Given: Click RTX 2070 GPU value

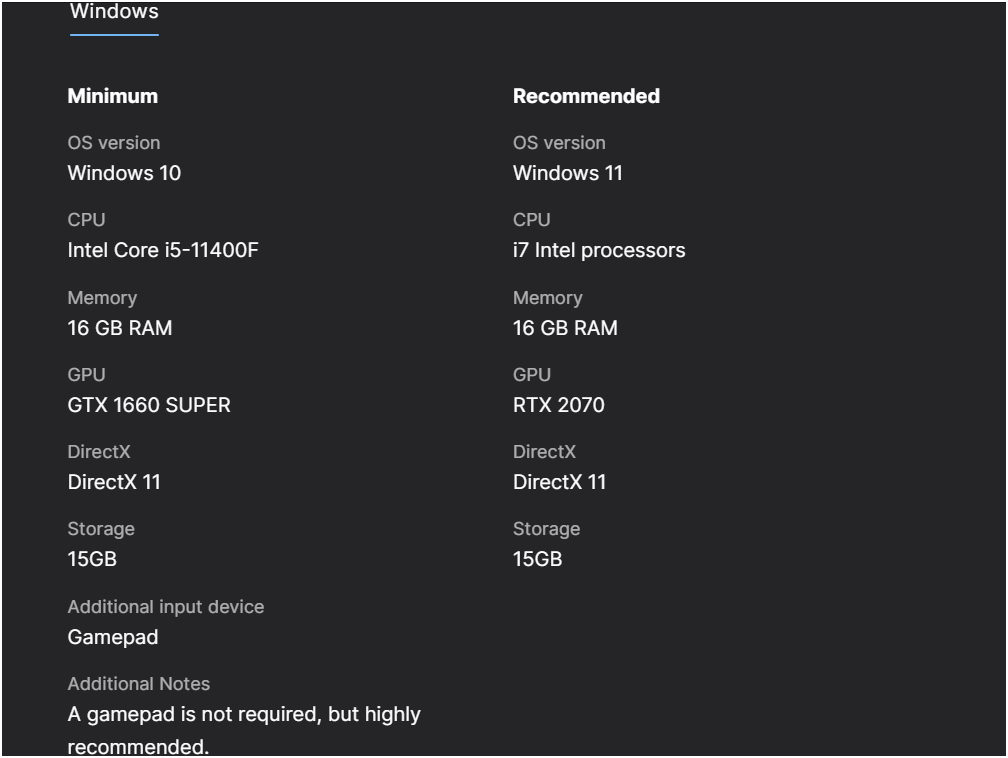Looking at the screenshot, I should click(x=559, y=405).
